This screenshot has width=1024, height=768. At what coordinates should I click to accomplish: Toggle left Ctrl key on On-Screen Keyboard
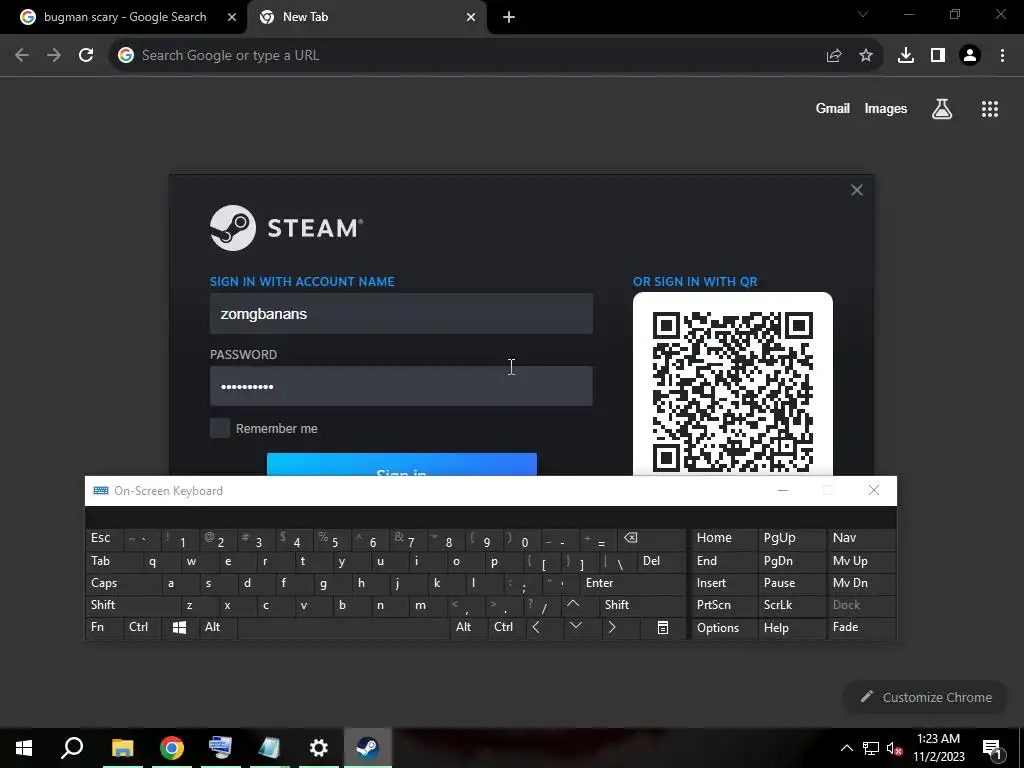tap(142, 628)
